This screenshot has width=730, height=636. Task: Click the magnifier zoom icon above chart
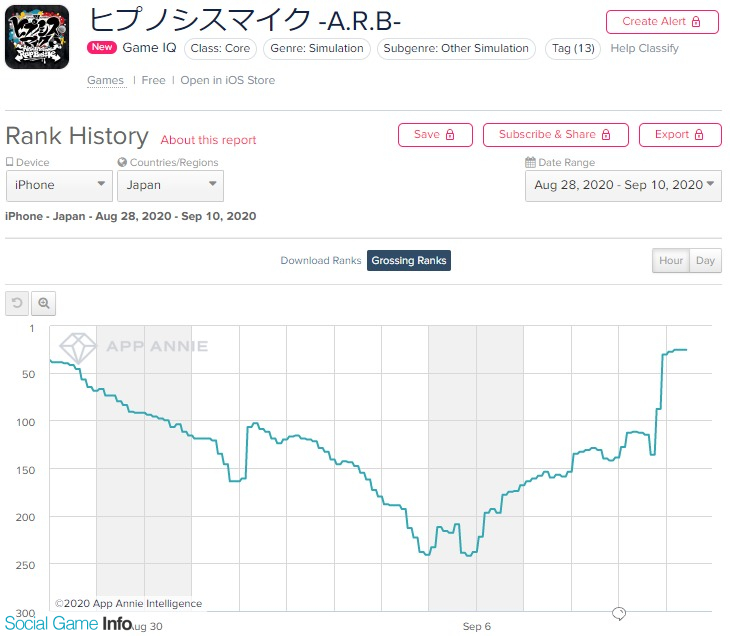pos(44,303)
